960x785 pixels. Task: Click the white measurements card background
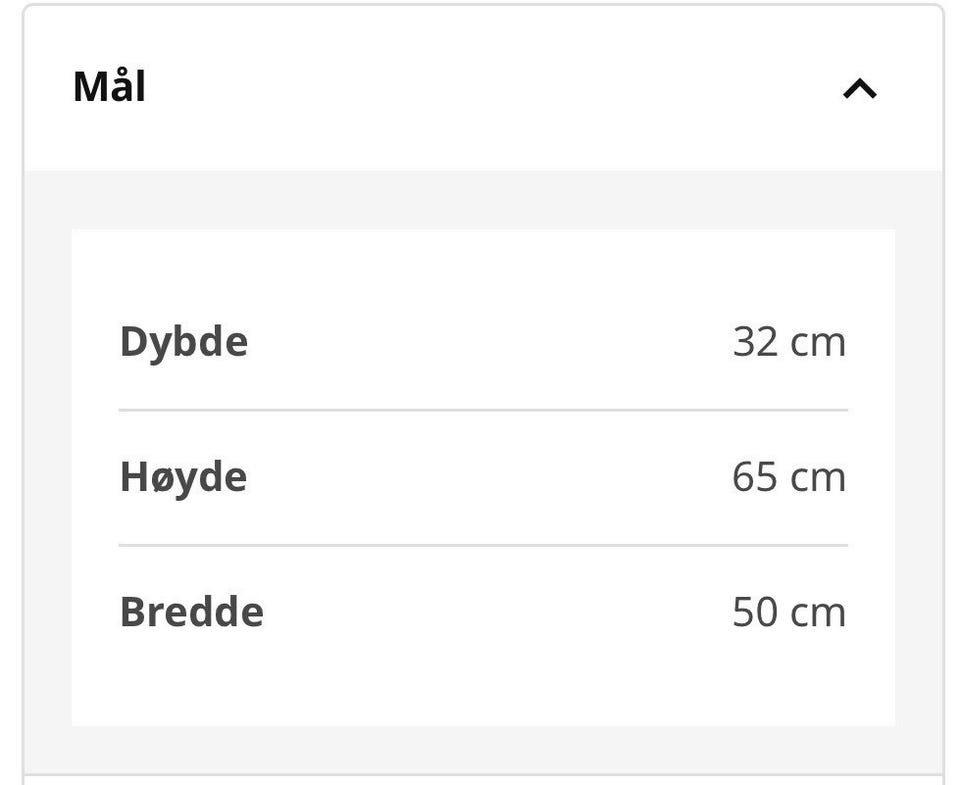pyautogui.click(x=483, y=701)
